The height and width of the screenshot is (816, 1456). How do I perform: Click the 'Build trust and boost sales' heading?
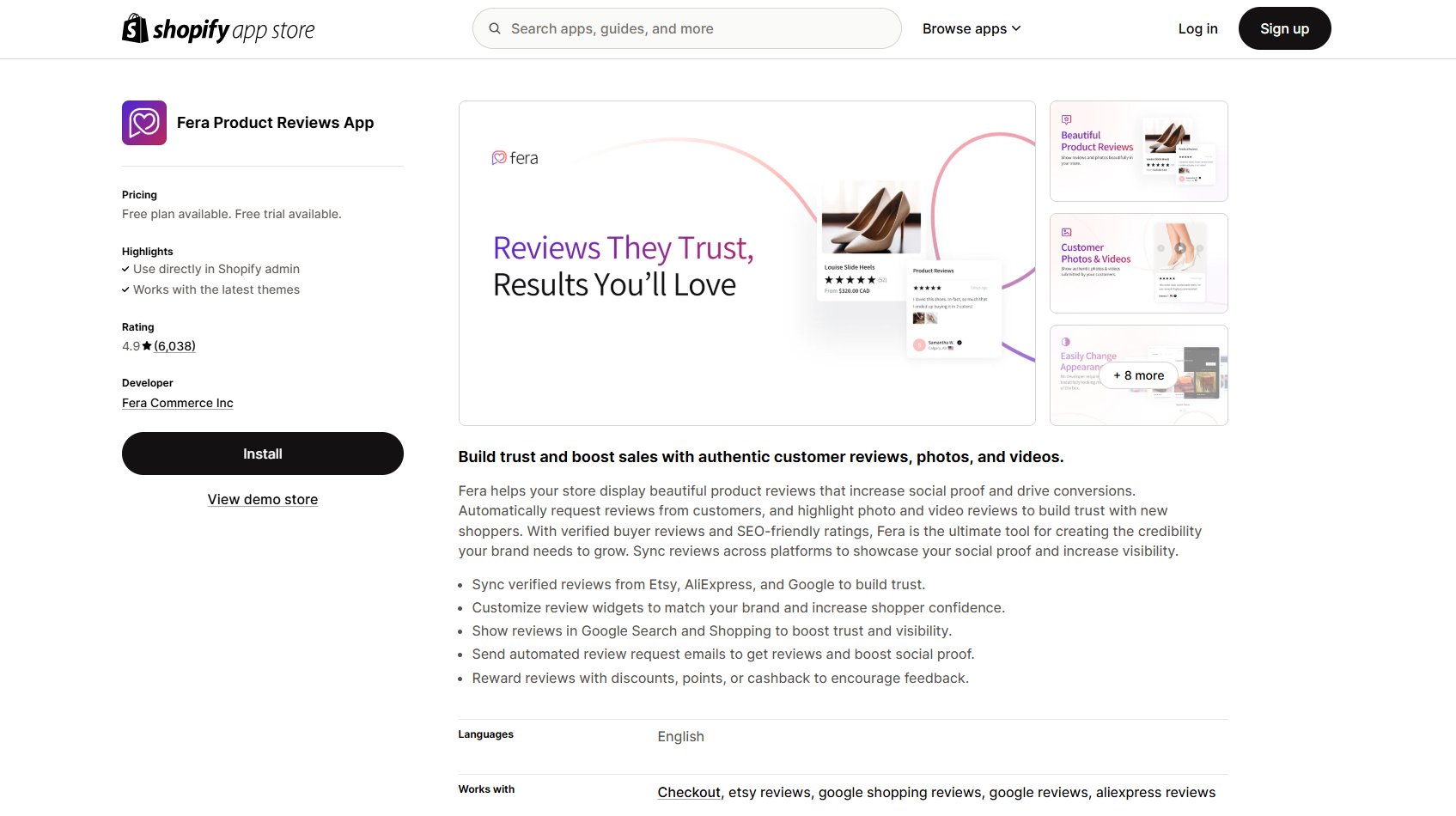point(761,457)
